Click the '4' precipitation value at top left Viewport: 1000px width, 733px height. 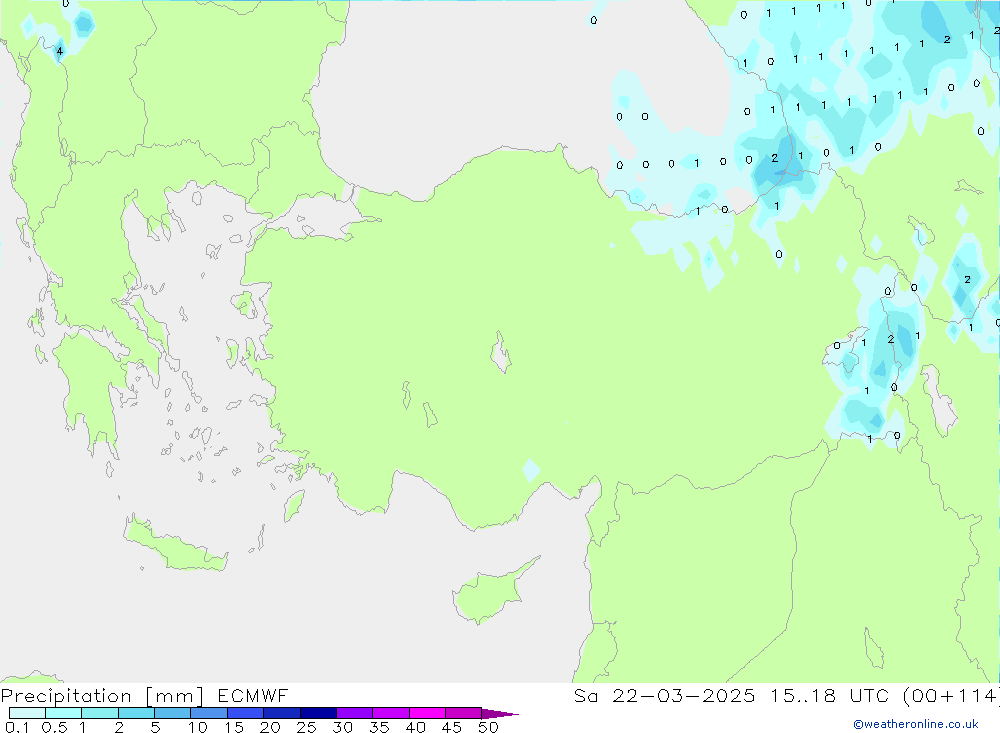pyautogui.click(x=59, y=51)
